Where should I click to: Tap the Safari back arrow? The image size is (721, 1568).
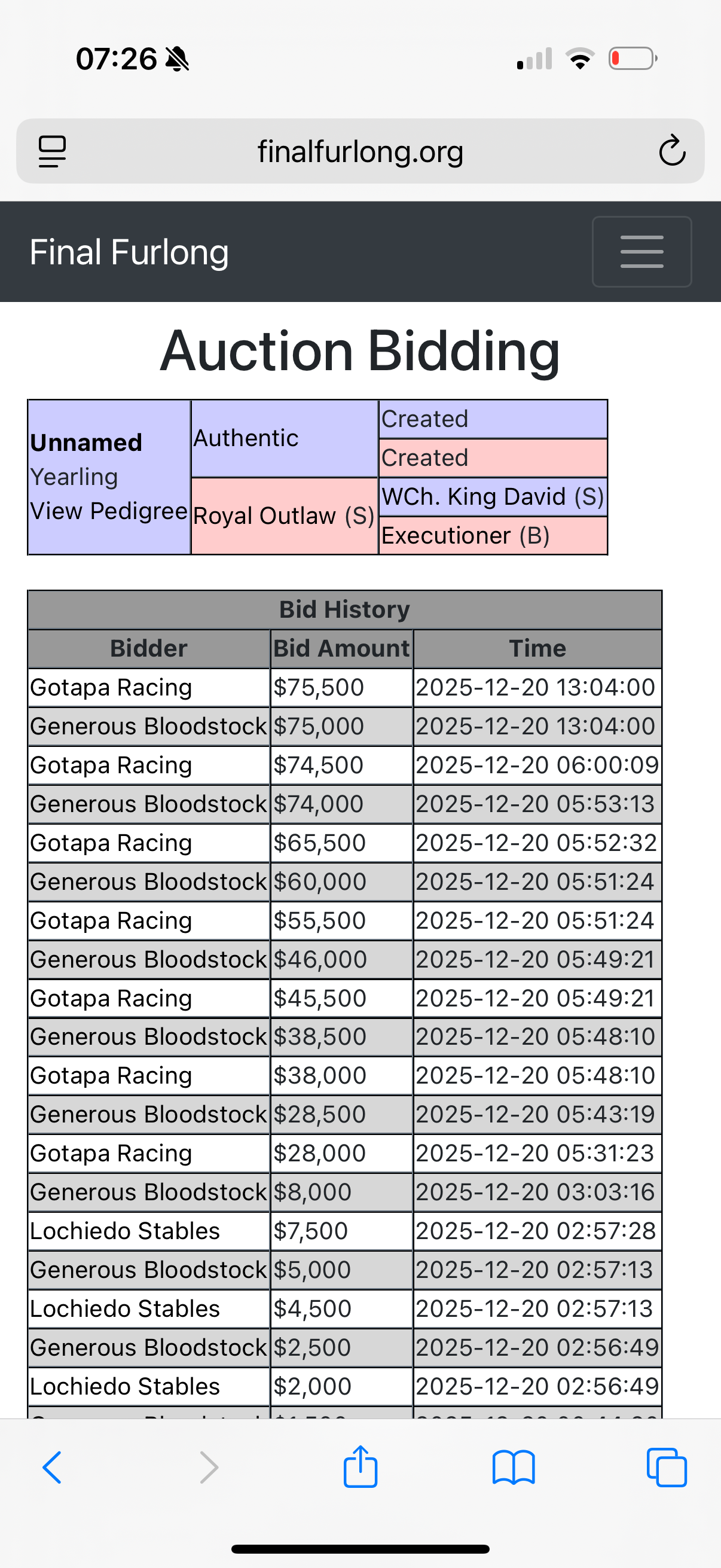coord(53,1467)
